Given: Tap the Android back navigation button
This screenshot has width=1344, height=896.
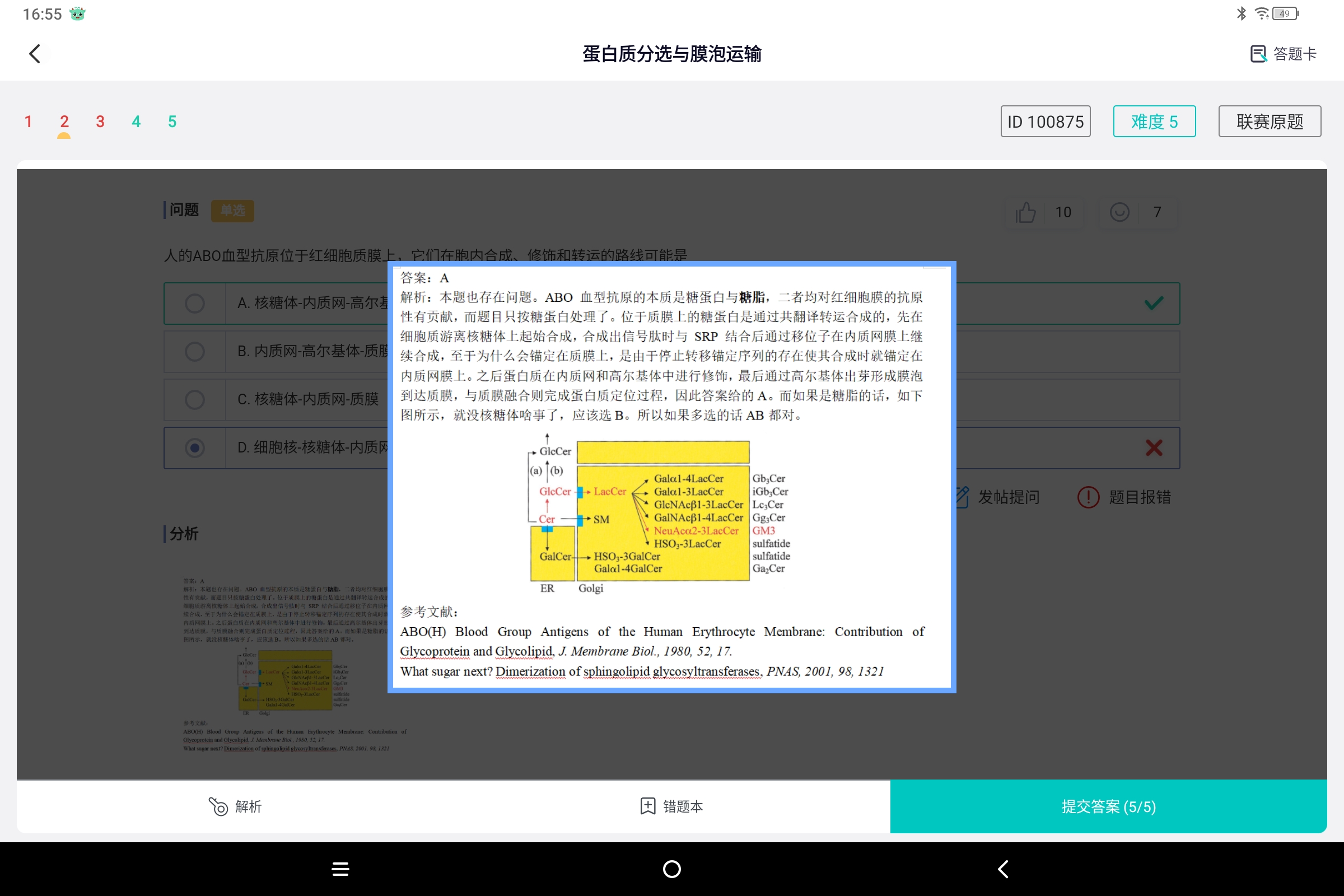Looking at the screenshot, I should point(1003,869).
